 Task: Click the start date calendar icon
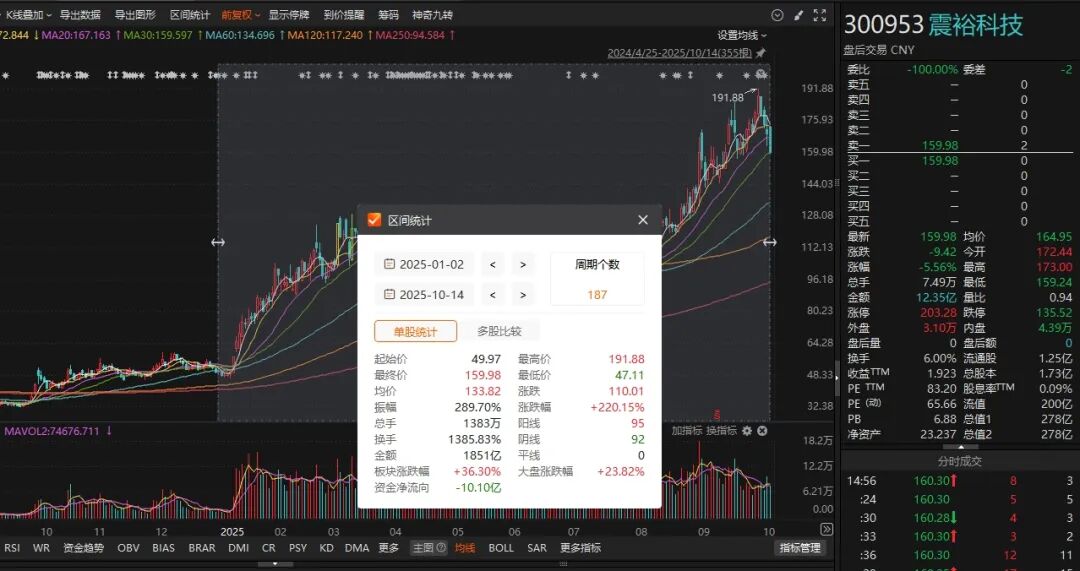(x=389, y=264)
